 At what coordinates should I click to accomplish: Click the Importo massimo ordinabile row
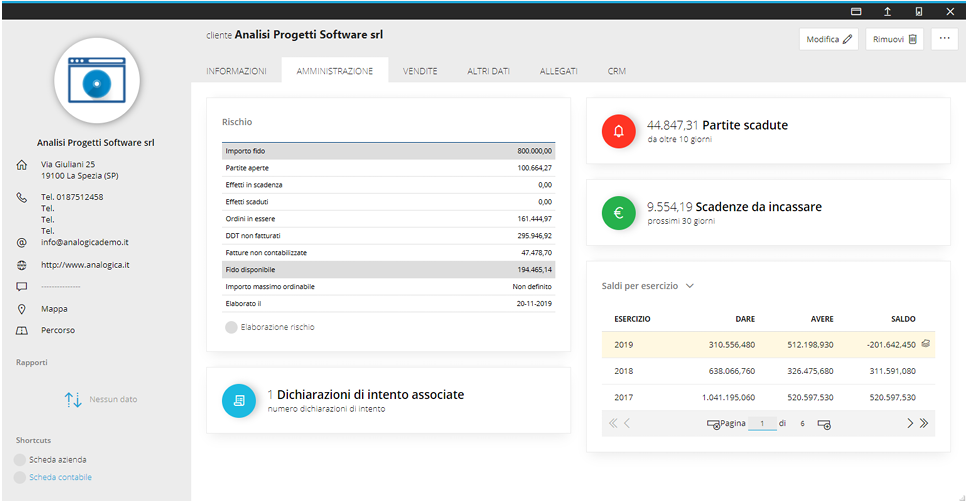388,287
